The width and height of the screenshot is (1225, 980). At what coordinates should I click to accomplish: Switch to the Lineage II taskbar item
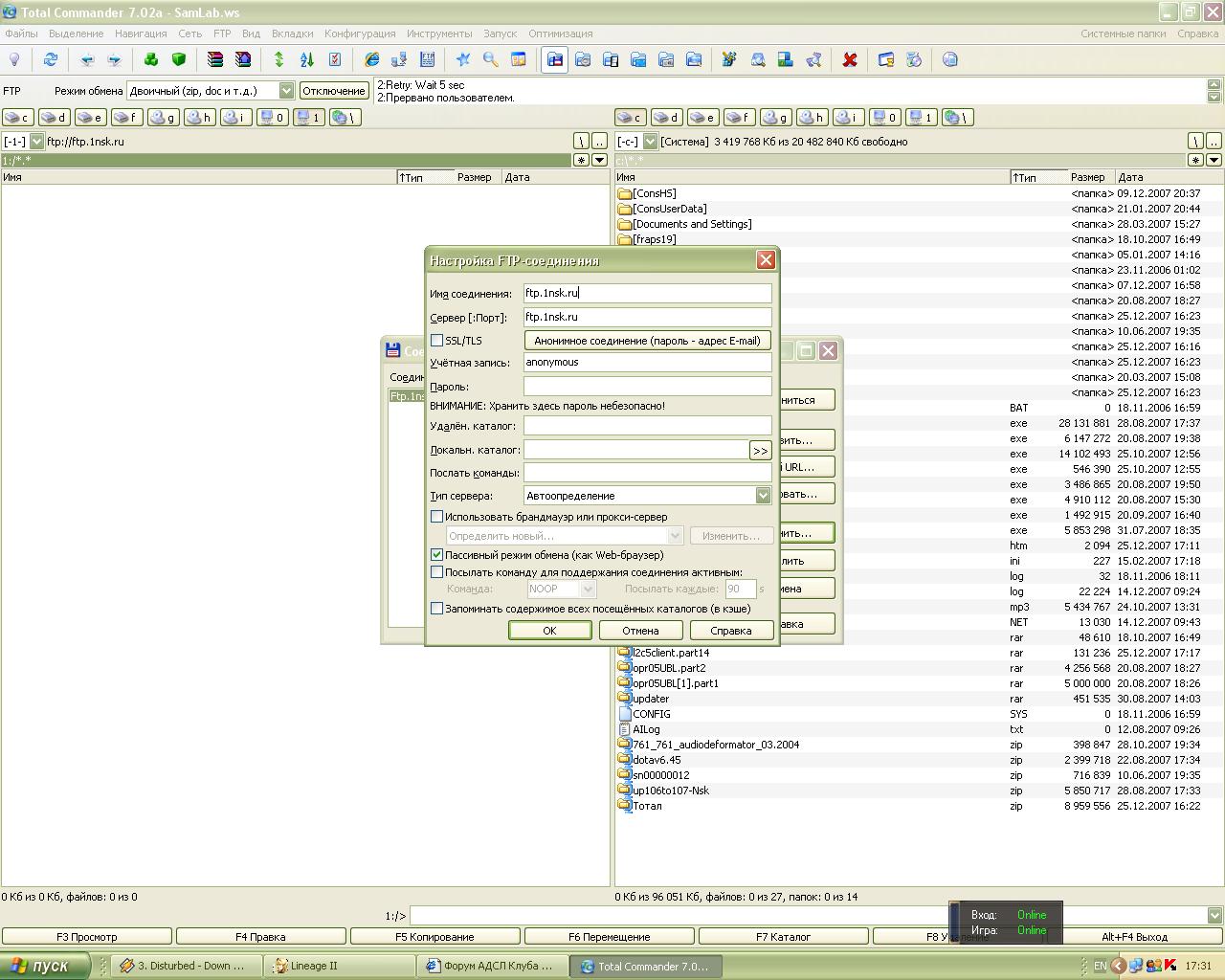[339, 967]
